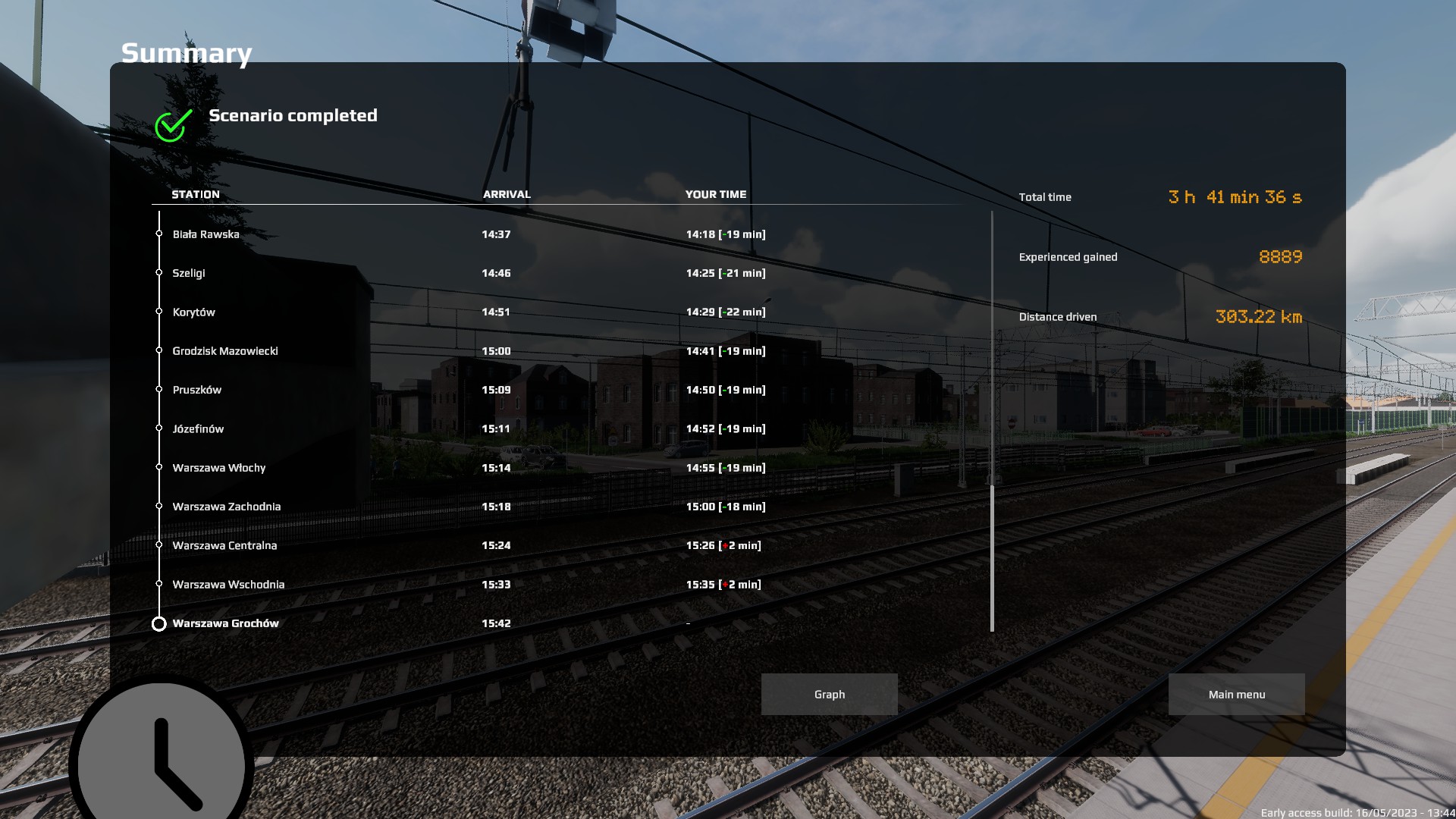Click your time 14:25 [-21 min]

point(726,273)
